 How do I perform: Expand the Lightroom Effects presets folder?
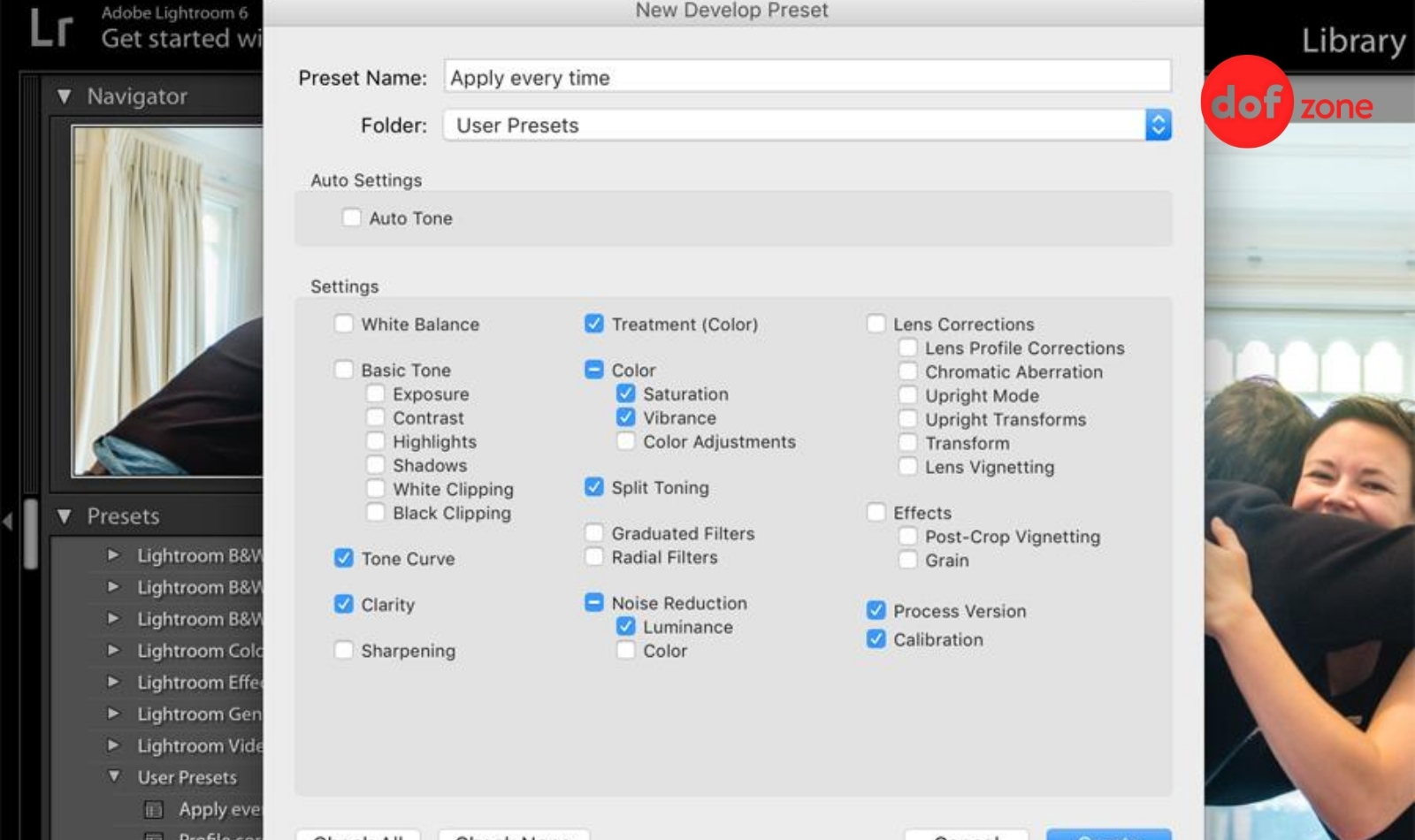[113, 682]
